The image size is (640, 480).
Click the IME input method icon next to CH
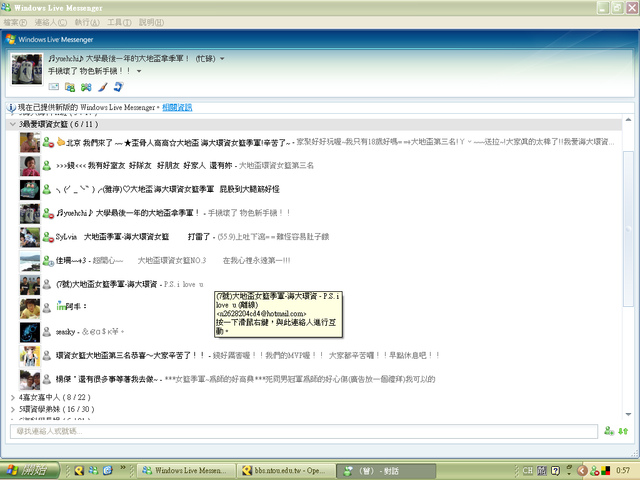tap(542, 471)
